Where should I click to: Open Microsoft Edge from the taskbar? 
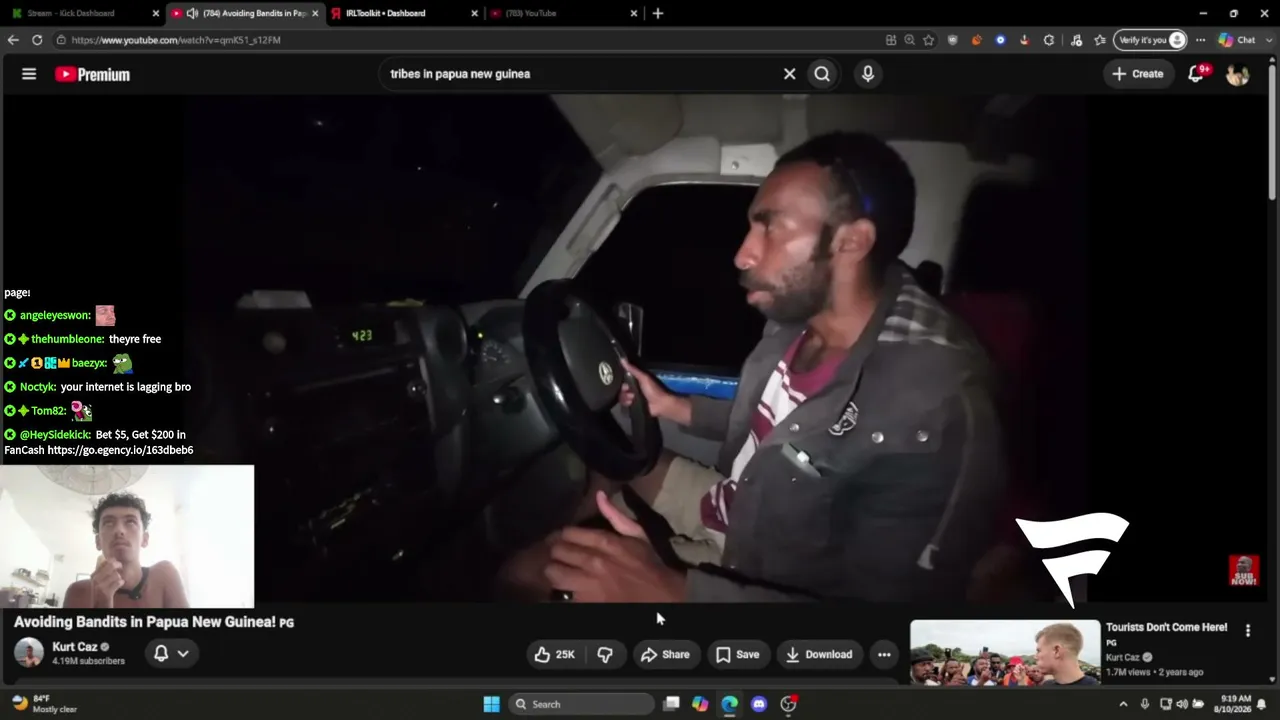pos(730,704)
